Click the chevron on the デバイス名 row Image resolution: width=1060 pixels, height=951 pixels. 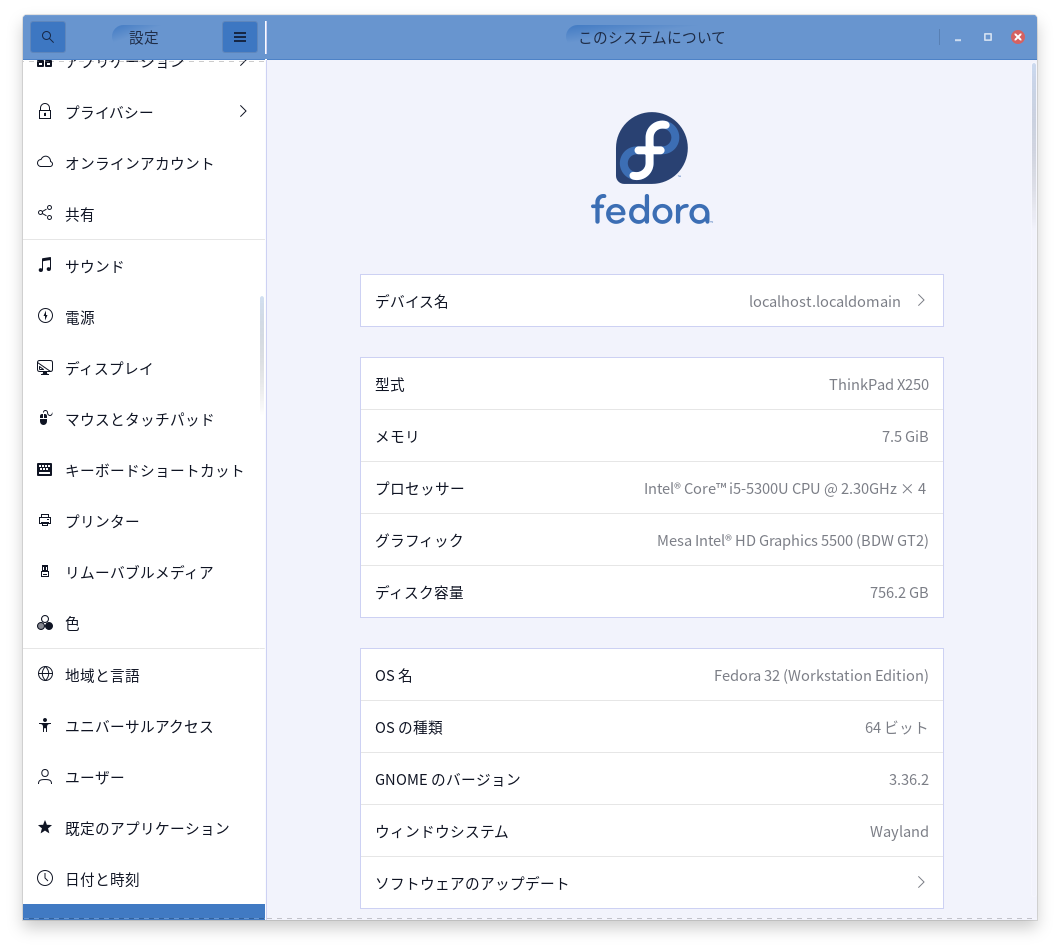point(921,301)
